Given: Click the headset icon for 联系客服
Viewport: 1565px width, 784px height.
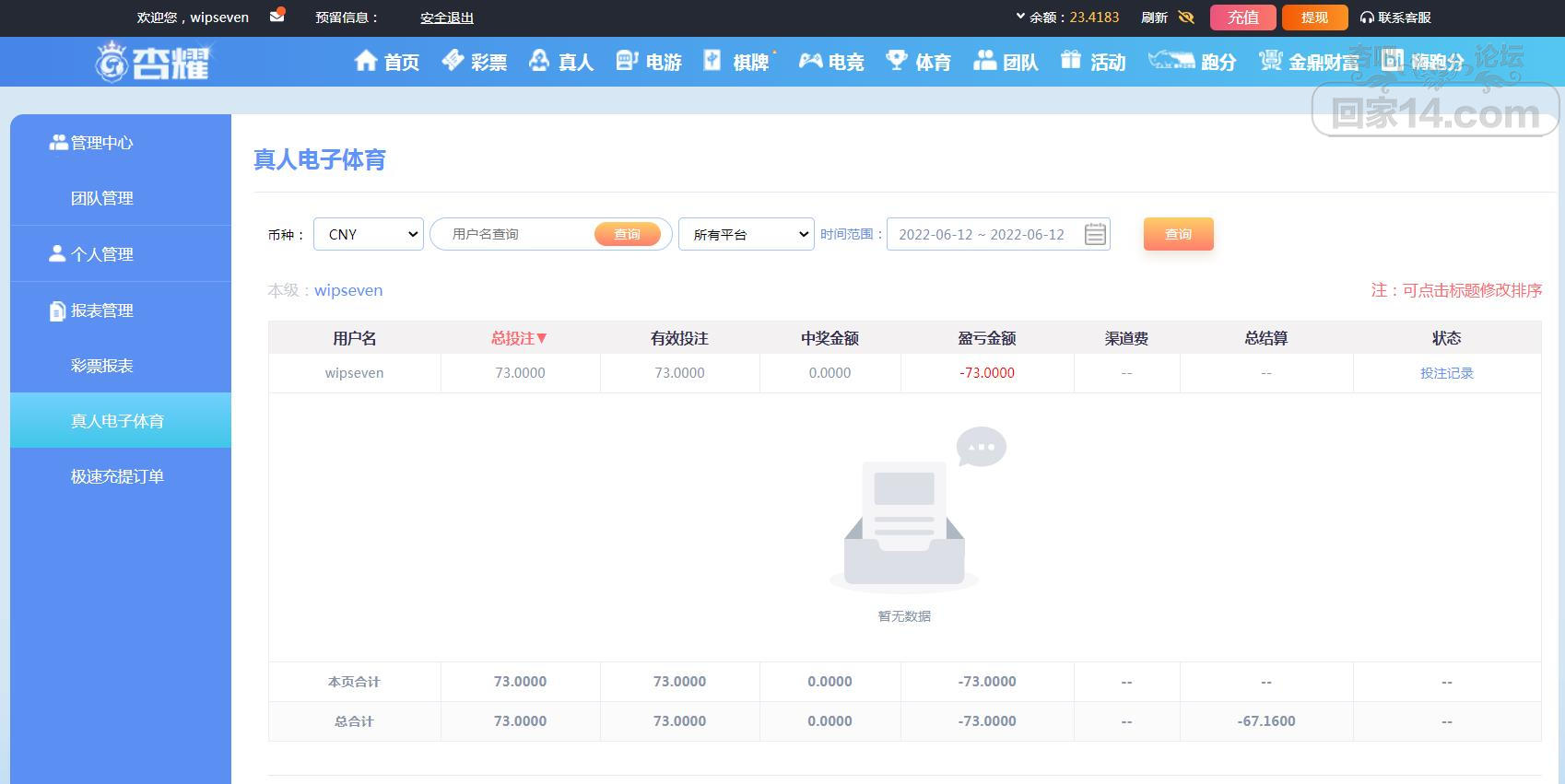Looking at the screenshot, I should (x=1367, y=18).
